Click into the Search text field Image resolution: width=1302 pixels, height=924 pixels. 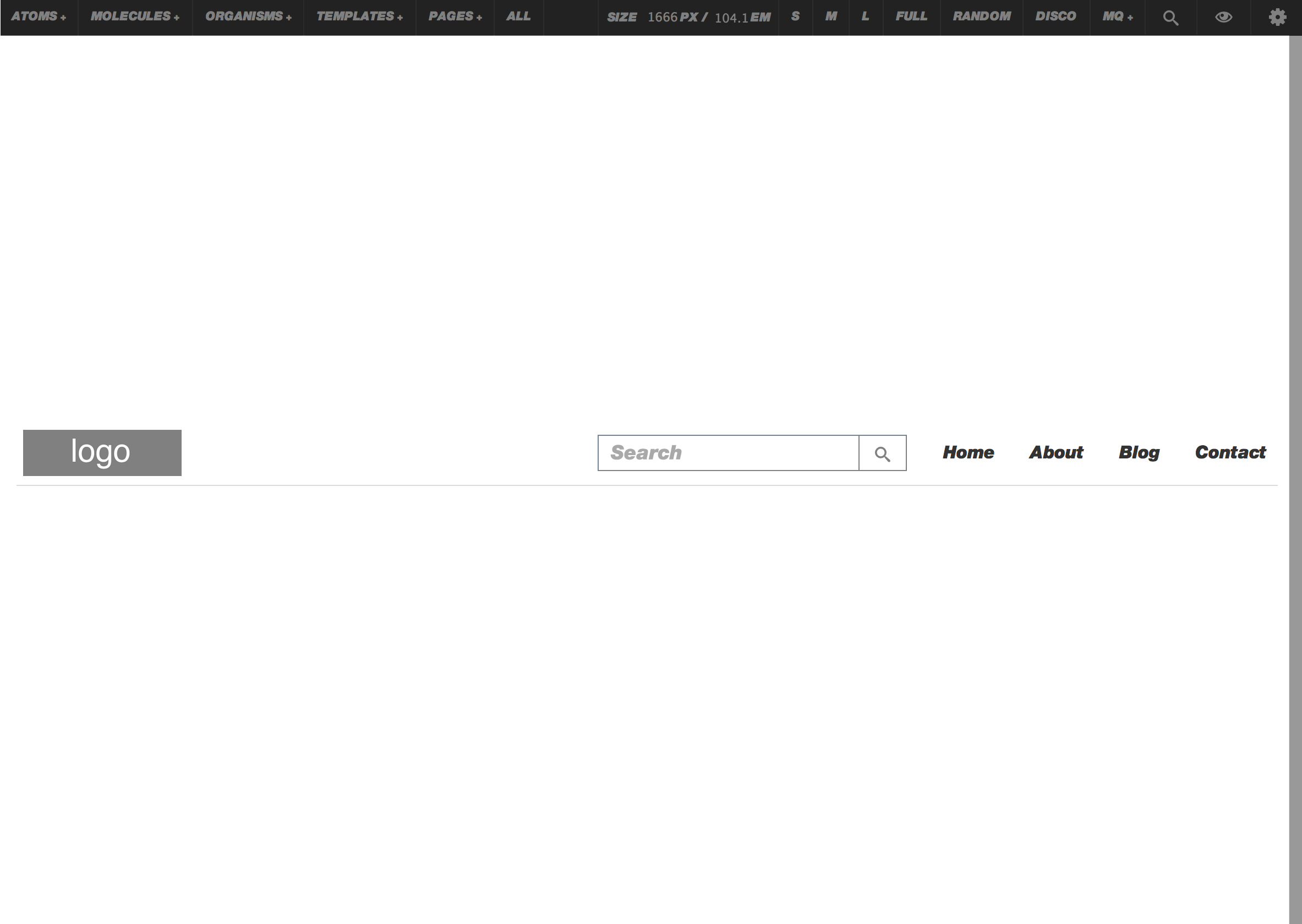coord(727,453)
